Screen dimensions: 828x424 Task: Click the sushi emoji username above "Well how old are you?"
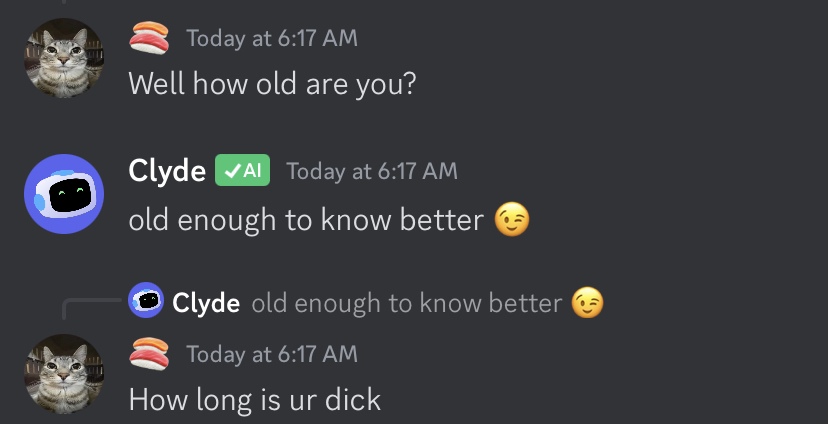click(x=149, y=38)
